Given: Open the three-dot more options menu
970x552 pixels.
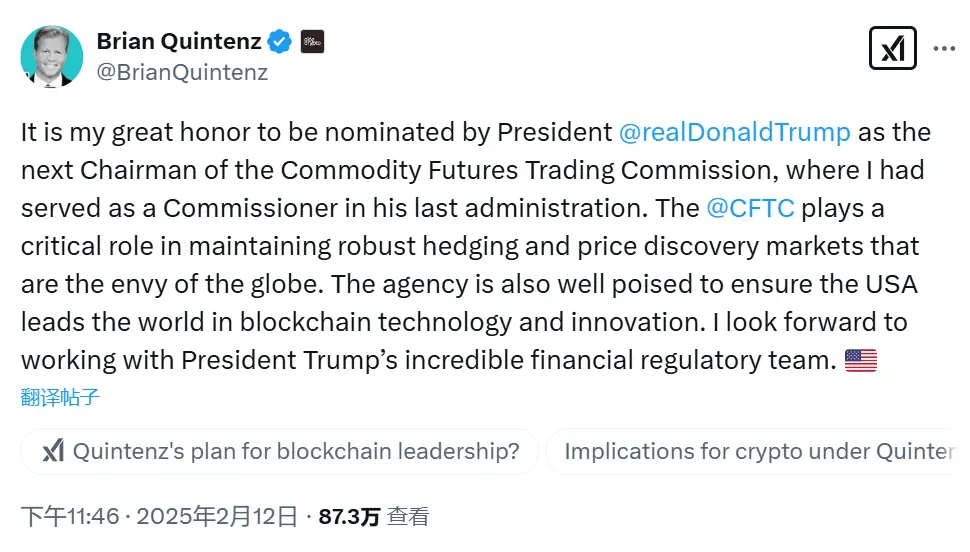Looking at the screenshot, I should click(944, 48).
